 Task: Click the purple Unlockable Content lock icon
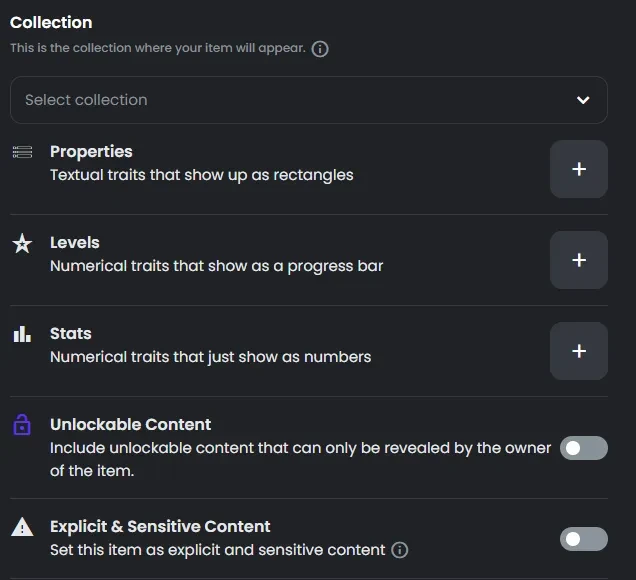click(22, 425)
